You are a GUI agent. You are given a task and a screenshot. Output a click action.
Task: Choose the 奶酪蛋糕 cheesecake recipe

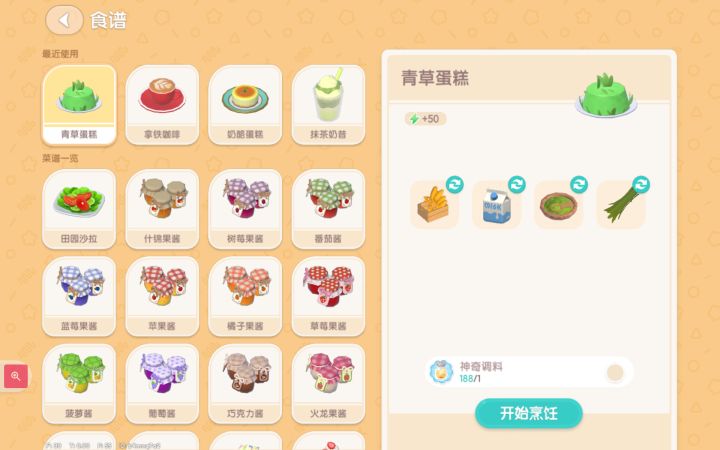(x=245, y=105)
